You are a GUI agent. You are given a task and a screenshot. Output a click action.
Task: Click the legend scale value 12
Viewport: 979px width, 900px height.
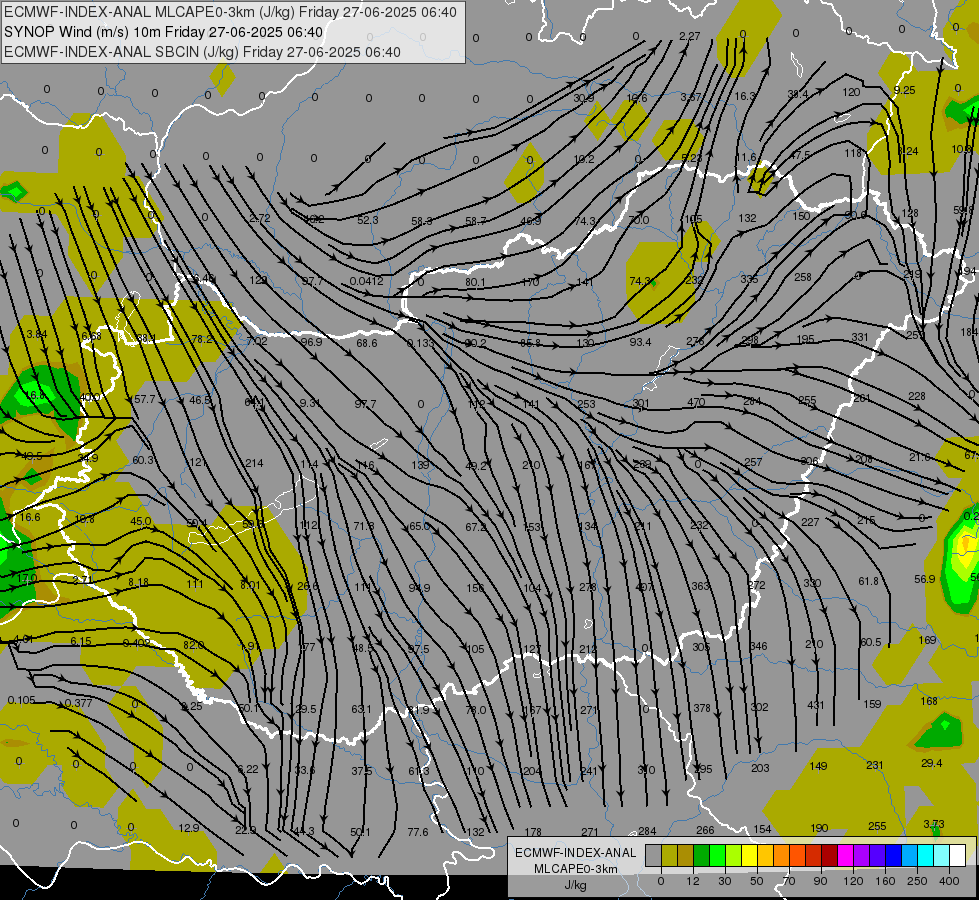[x=692, y=881]
